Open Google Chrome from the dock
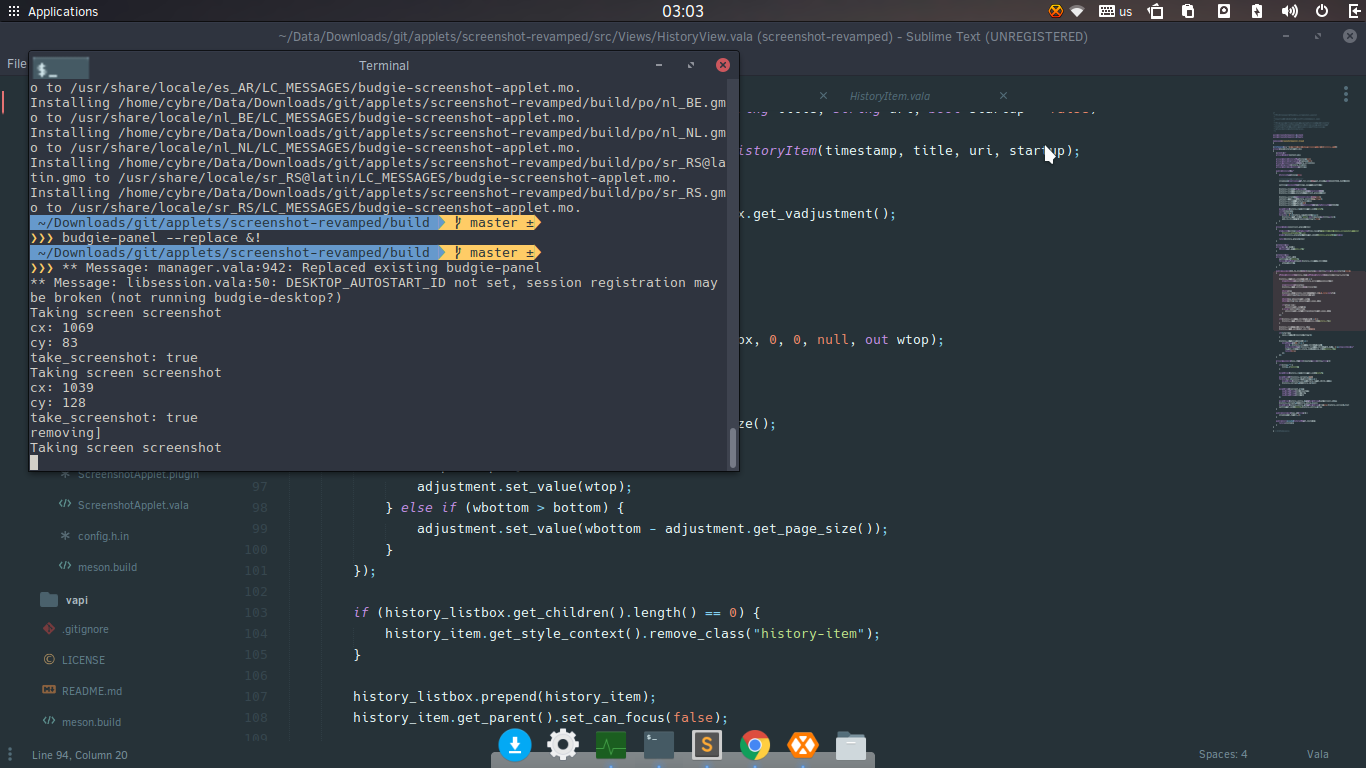The image size is (1366, 768). (x=755, y=745)
